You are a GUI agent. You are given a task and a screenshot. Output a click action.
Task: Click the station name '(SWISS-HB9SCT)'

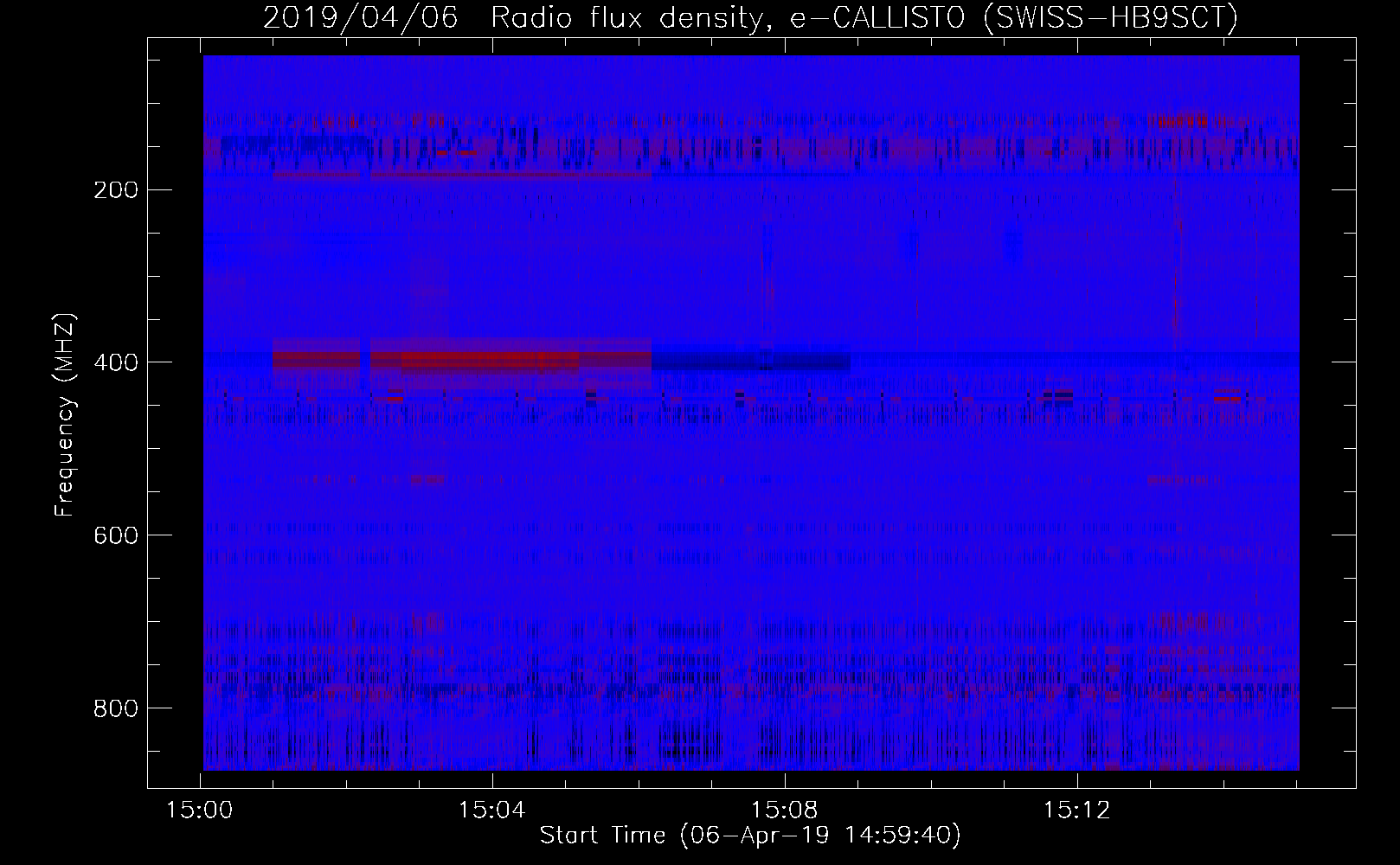[1112, 18]
